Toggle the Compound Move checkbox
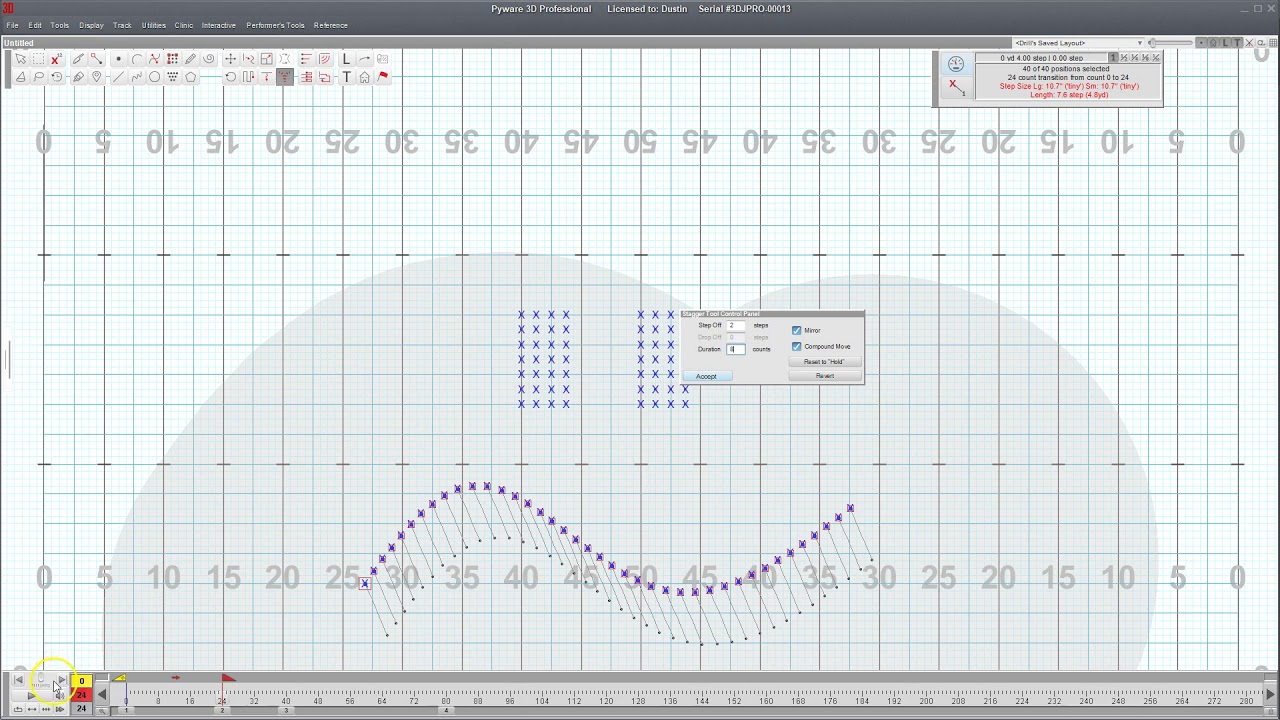This screenshot has height=720, width=1280. click(797, 346)
